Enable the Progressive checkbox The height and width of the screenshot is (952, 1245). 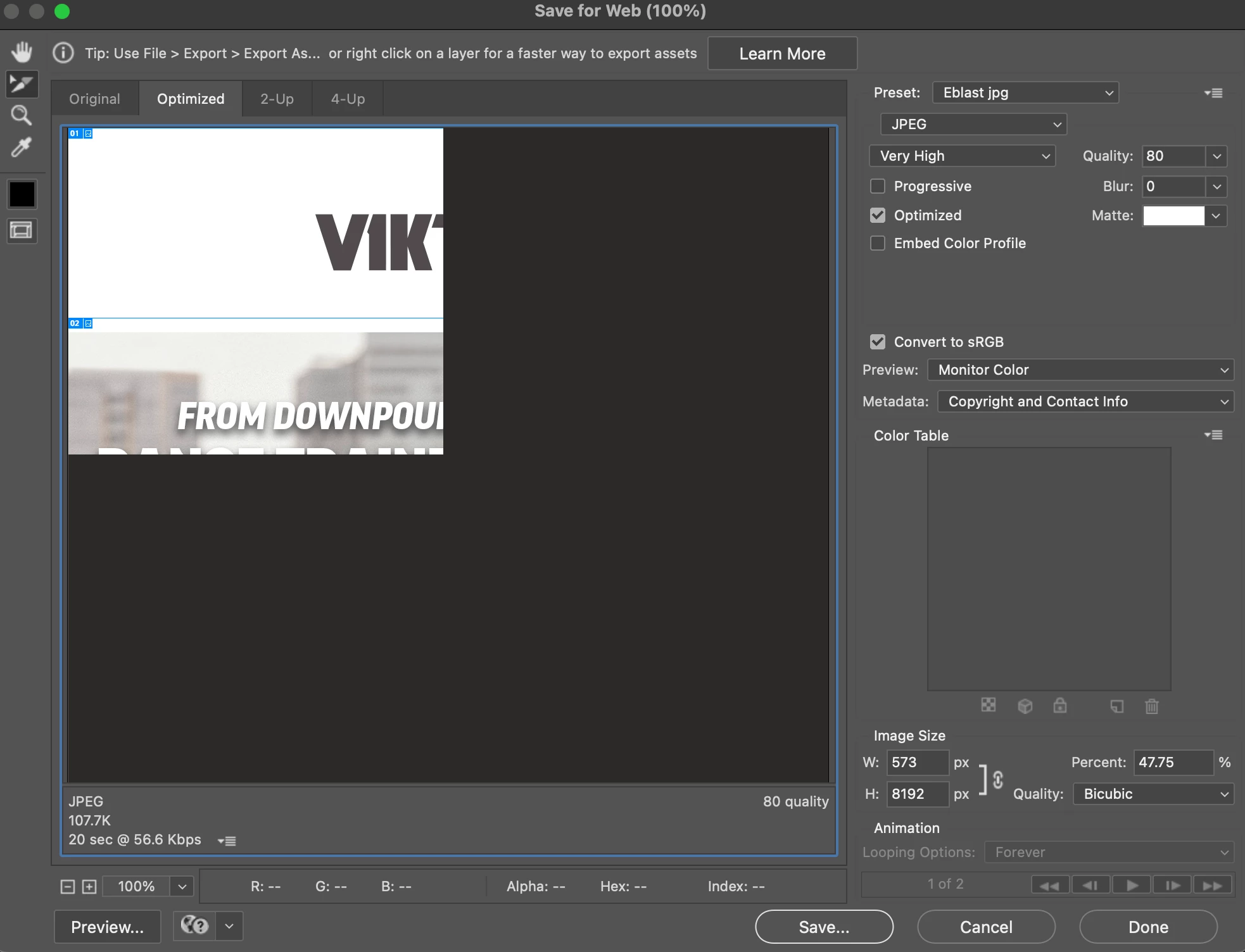878,186
